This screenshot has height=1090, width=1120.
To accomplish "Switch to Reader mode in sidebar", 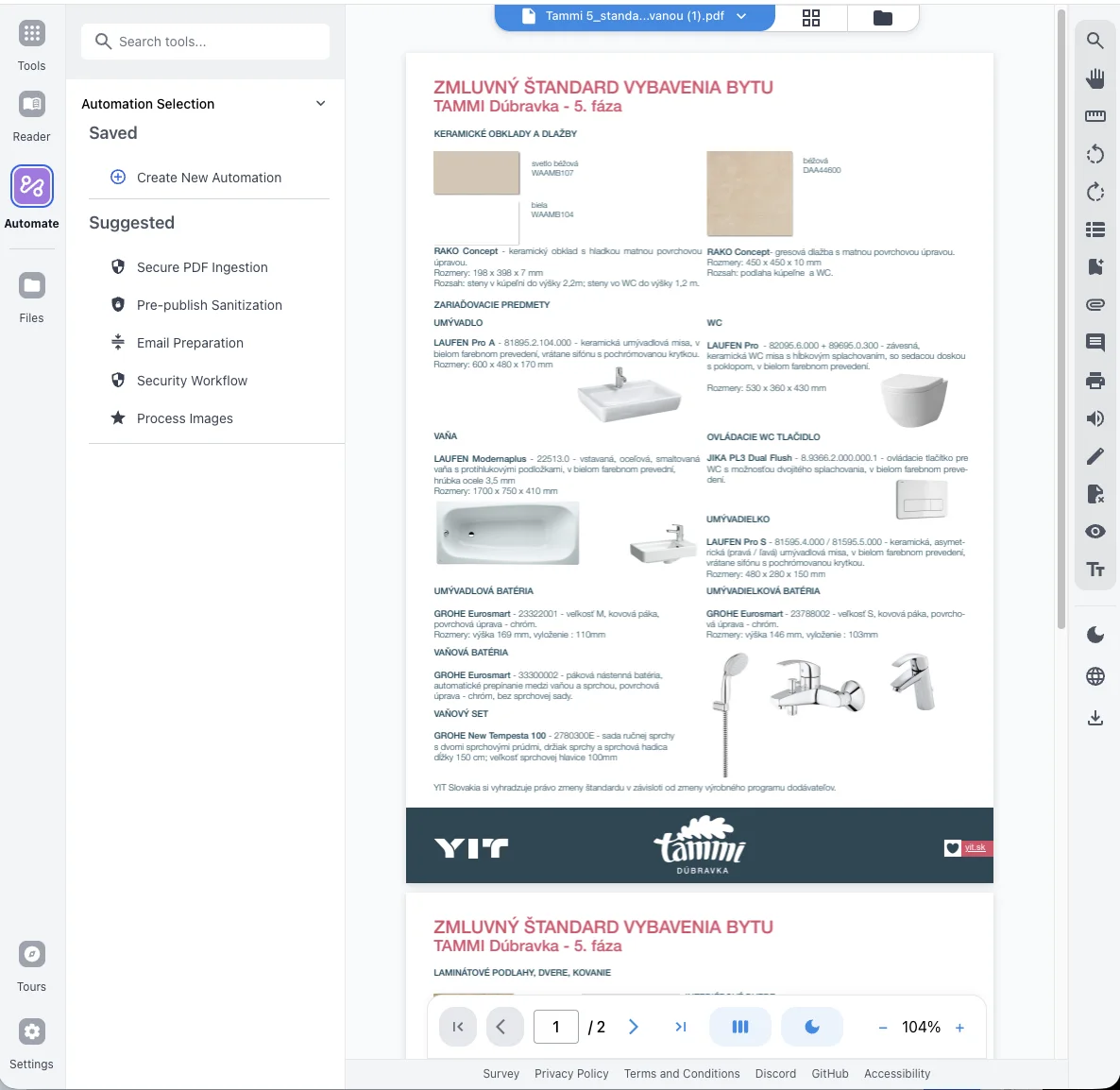I will (x=31, y=104).
